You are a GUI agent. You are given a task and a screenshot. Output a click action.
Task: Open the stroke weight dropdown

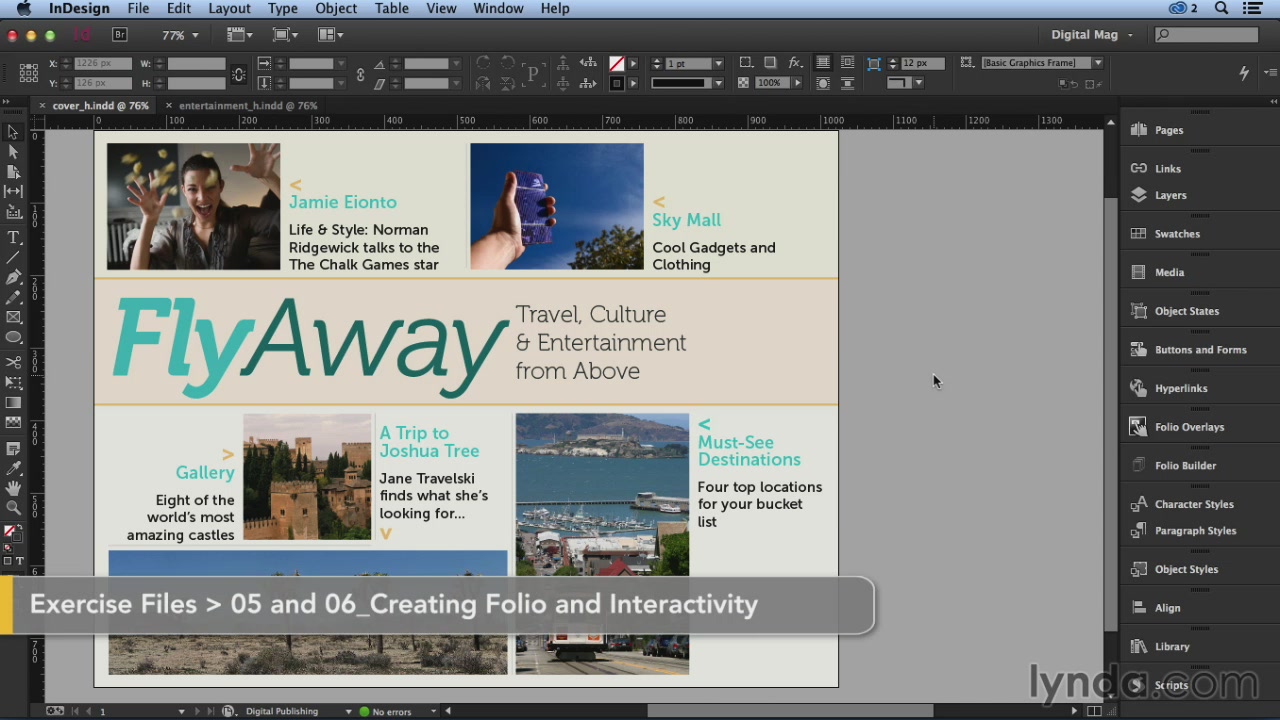pyautogui.click(x=718, y=63)
